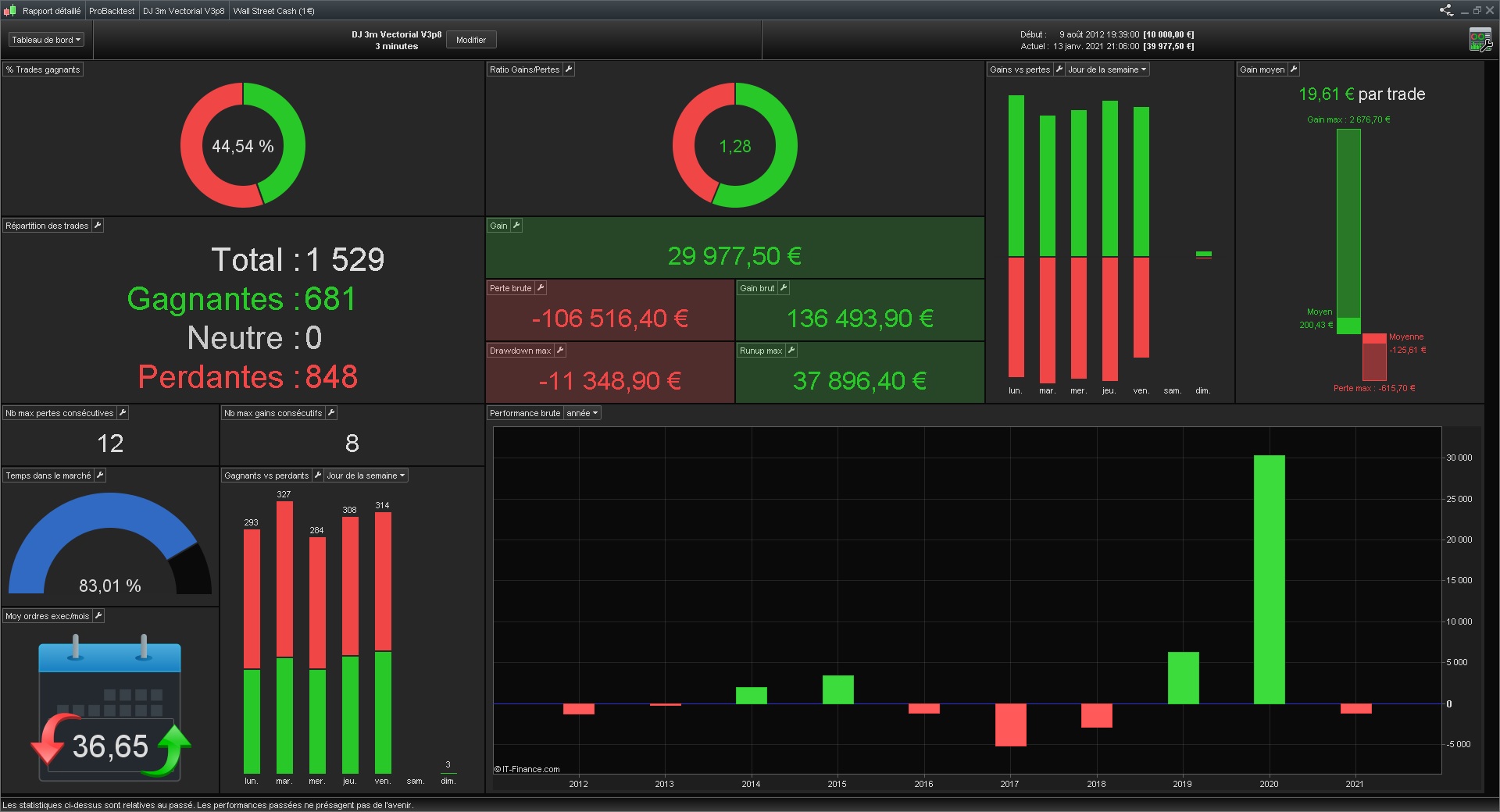Click the gain value 29 977,50 €
Viewport: 1500px width, 812px height.
tap(734, 256)
